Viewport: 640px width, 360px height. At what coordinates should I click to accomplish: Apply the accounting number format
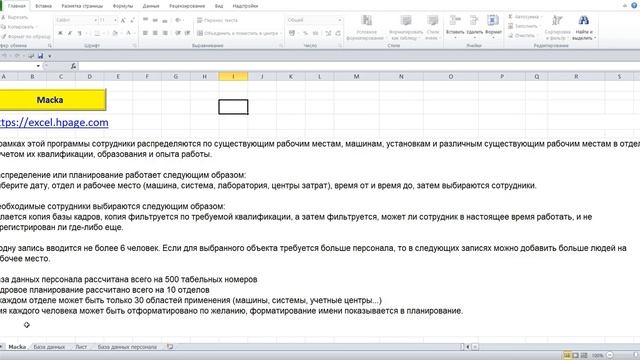tap(292, 33)
